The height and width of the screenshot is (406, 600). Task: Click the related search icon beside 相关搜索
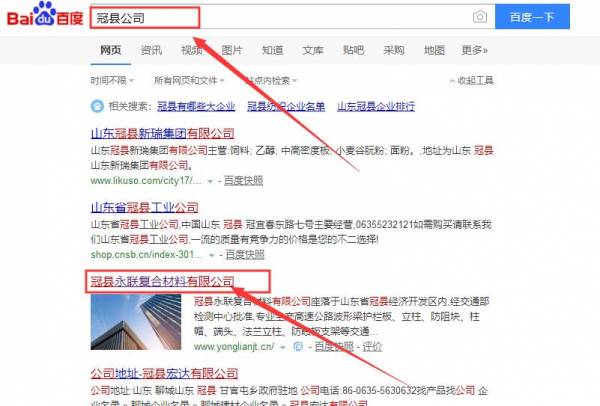tap(97, 106)
